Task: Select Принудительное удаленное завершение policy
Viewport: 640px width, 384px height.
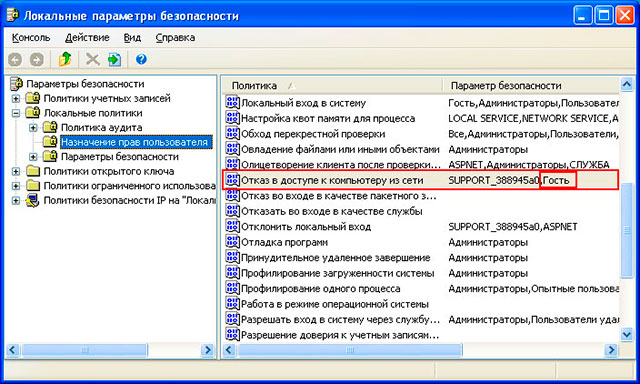Action: [x=336, y=257]
